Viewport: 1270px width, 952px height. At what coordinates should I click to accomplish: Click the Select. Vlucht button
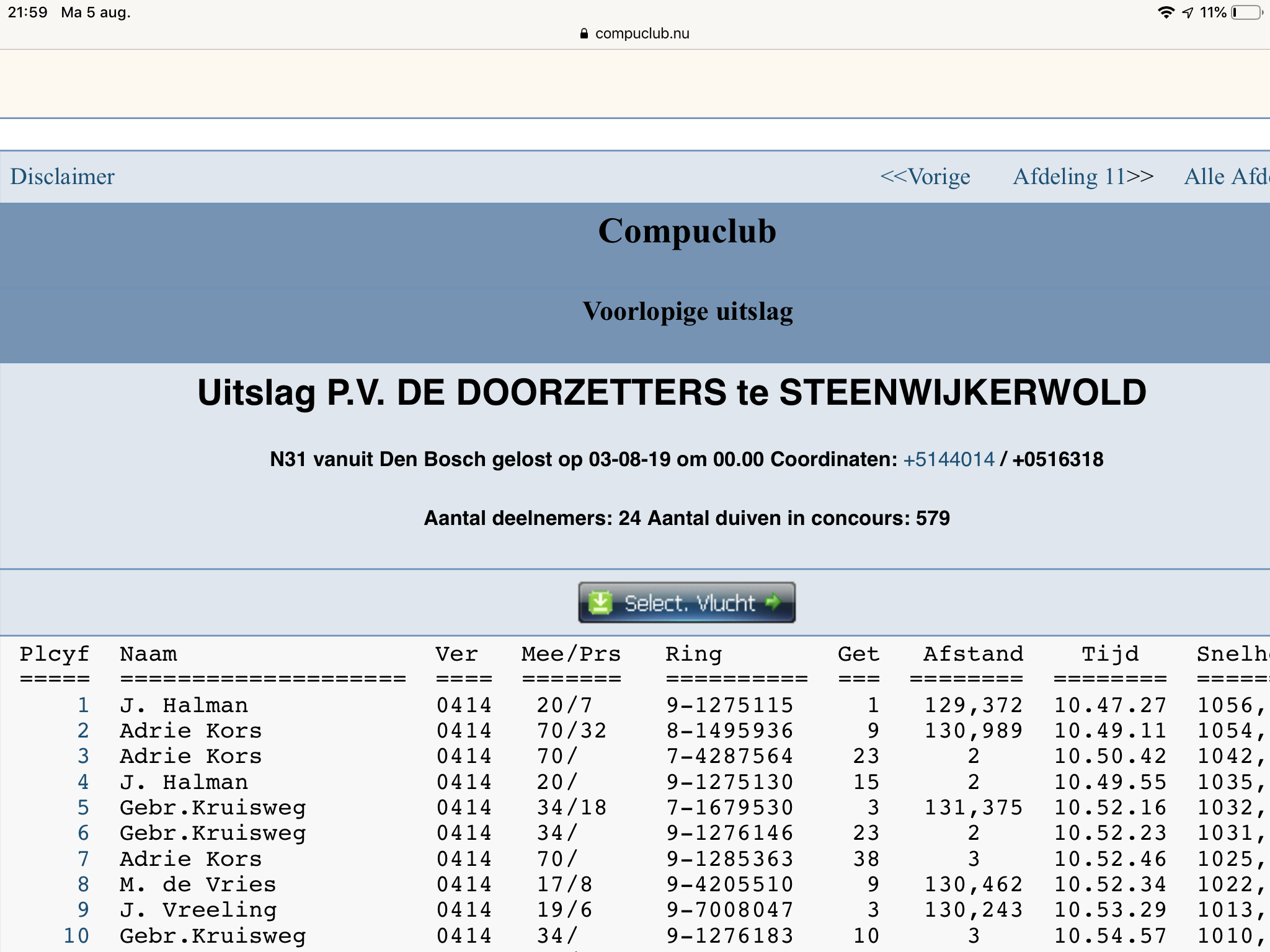[686, 602]
